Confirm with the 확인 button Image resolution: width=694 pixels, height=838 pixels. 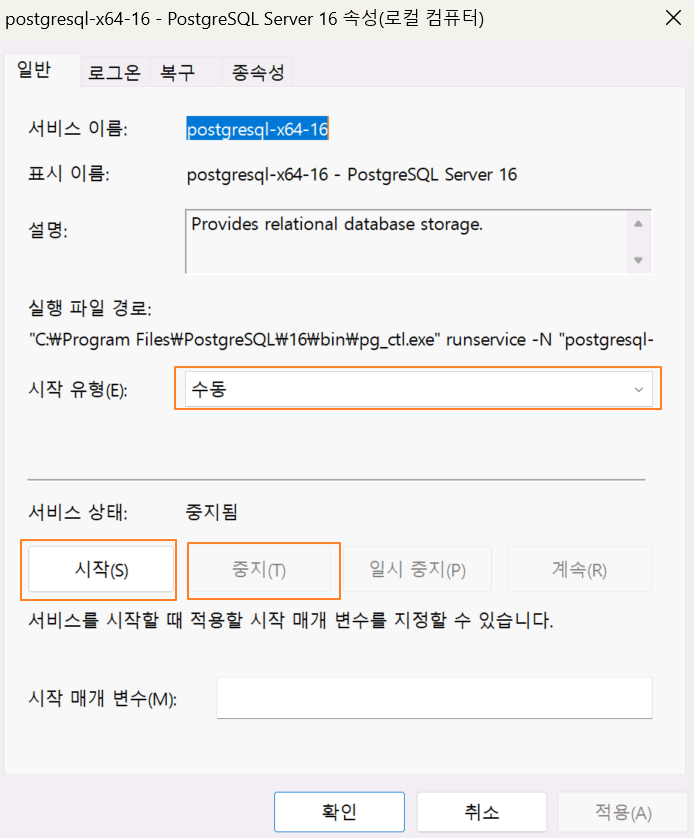(339, 812)
